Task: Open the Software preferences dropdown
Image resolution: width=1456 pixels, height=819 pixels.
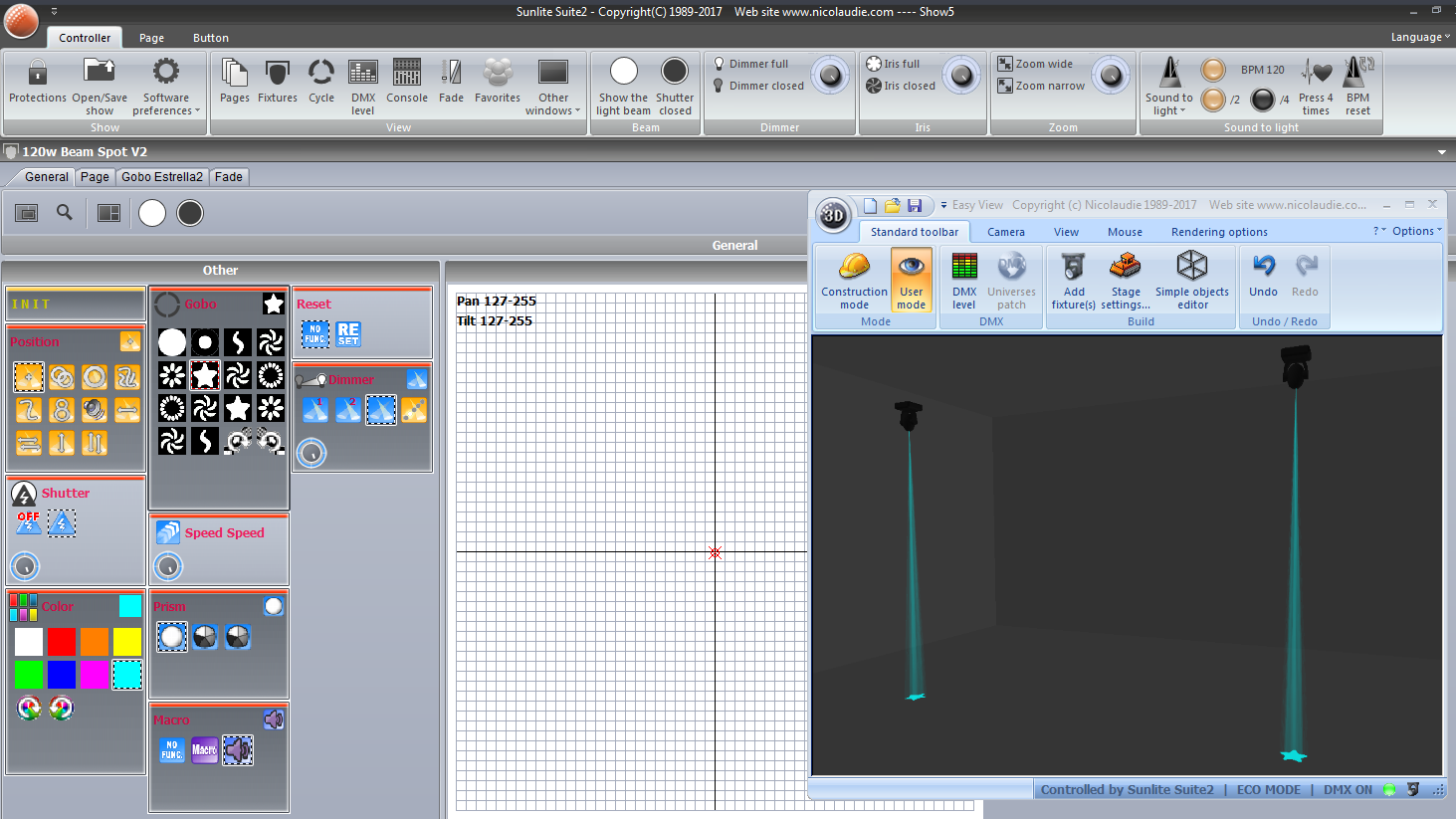Action: point(166,86)
